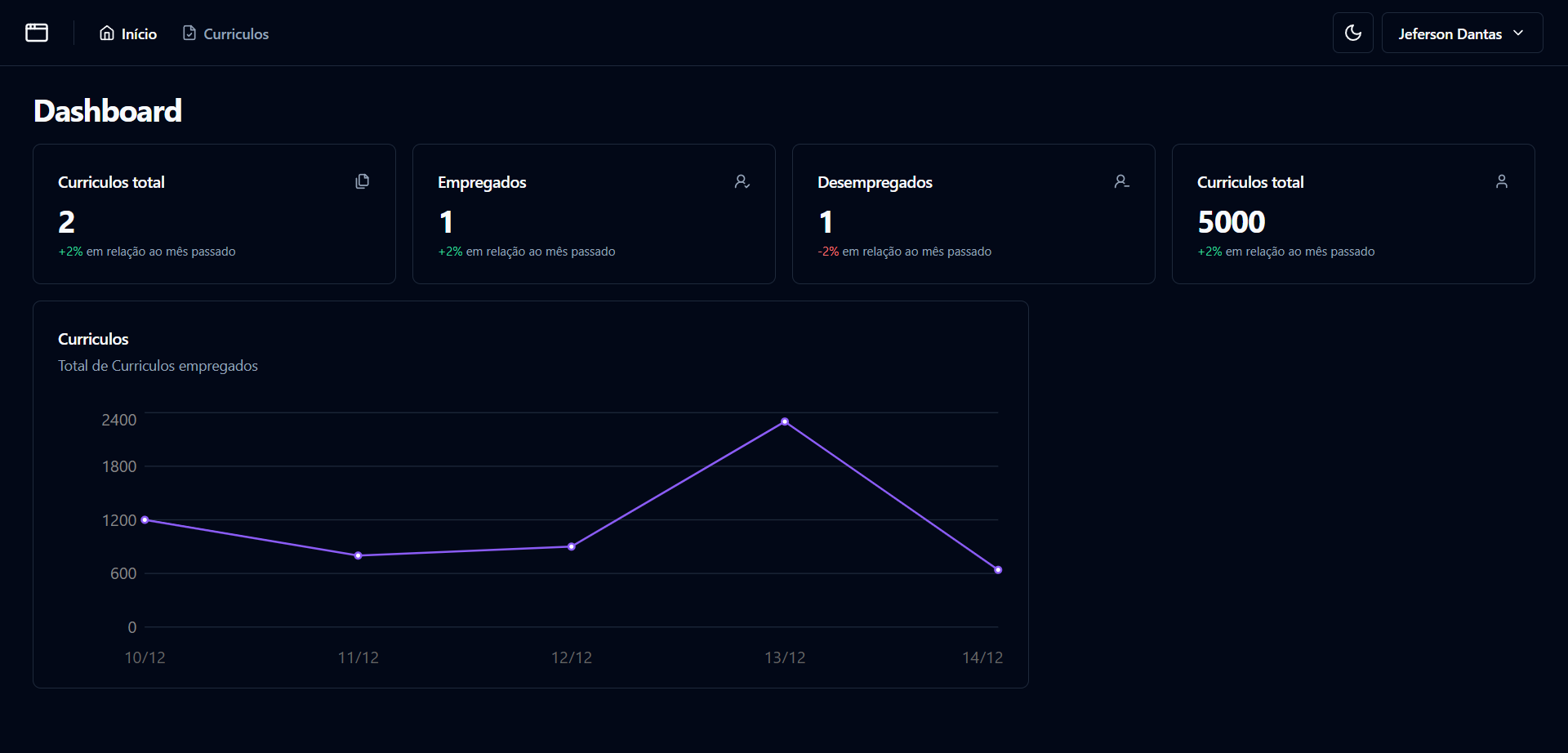The width and height of the screenshot is (1568, 753).
Task: Toggle the Desempregados card status indicator
Action: click(1122, 181)
